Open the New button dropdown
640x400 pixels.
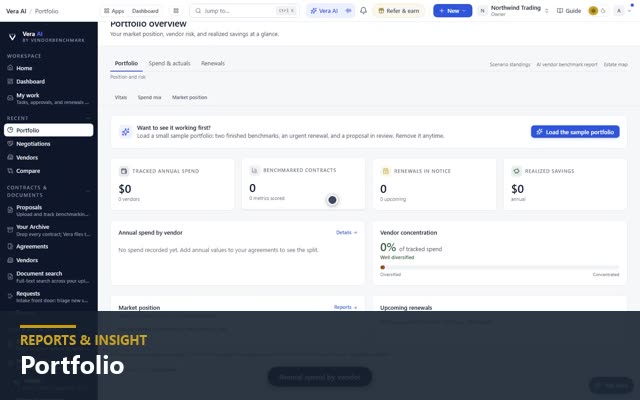point(452,11)
